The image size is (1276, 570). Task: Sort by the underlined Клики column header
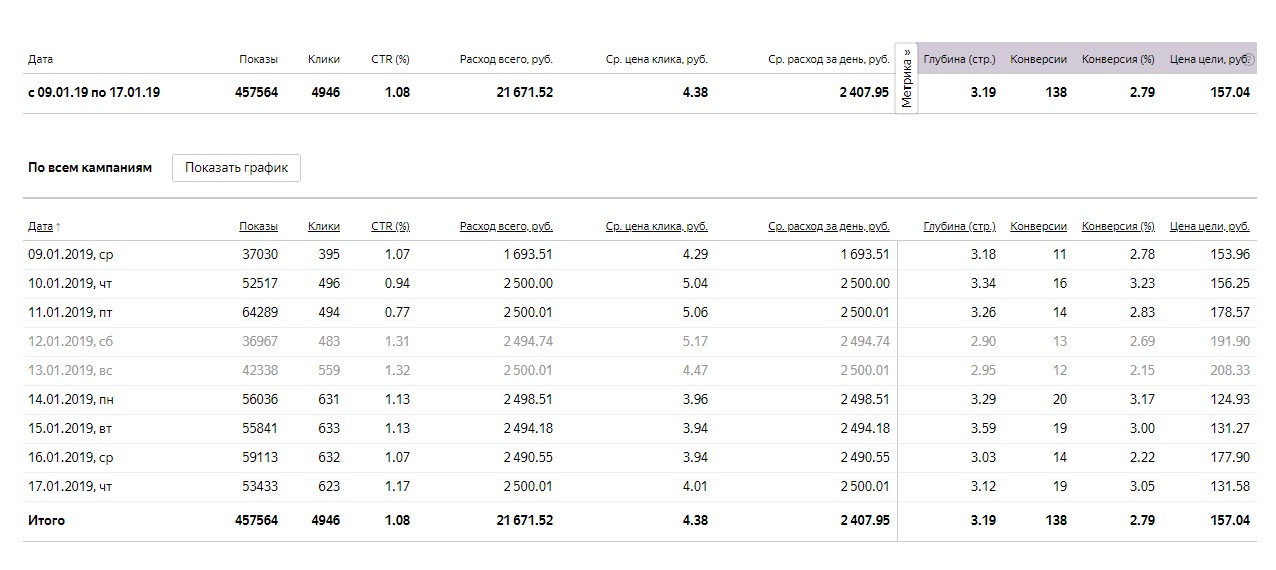click(x=324, y=227)
